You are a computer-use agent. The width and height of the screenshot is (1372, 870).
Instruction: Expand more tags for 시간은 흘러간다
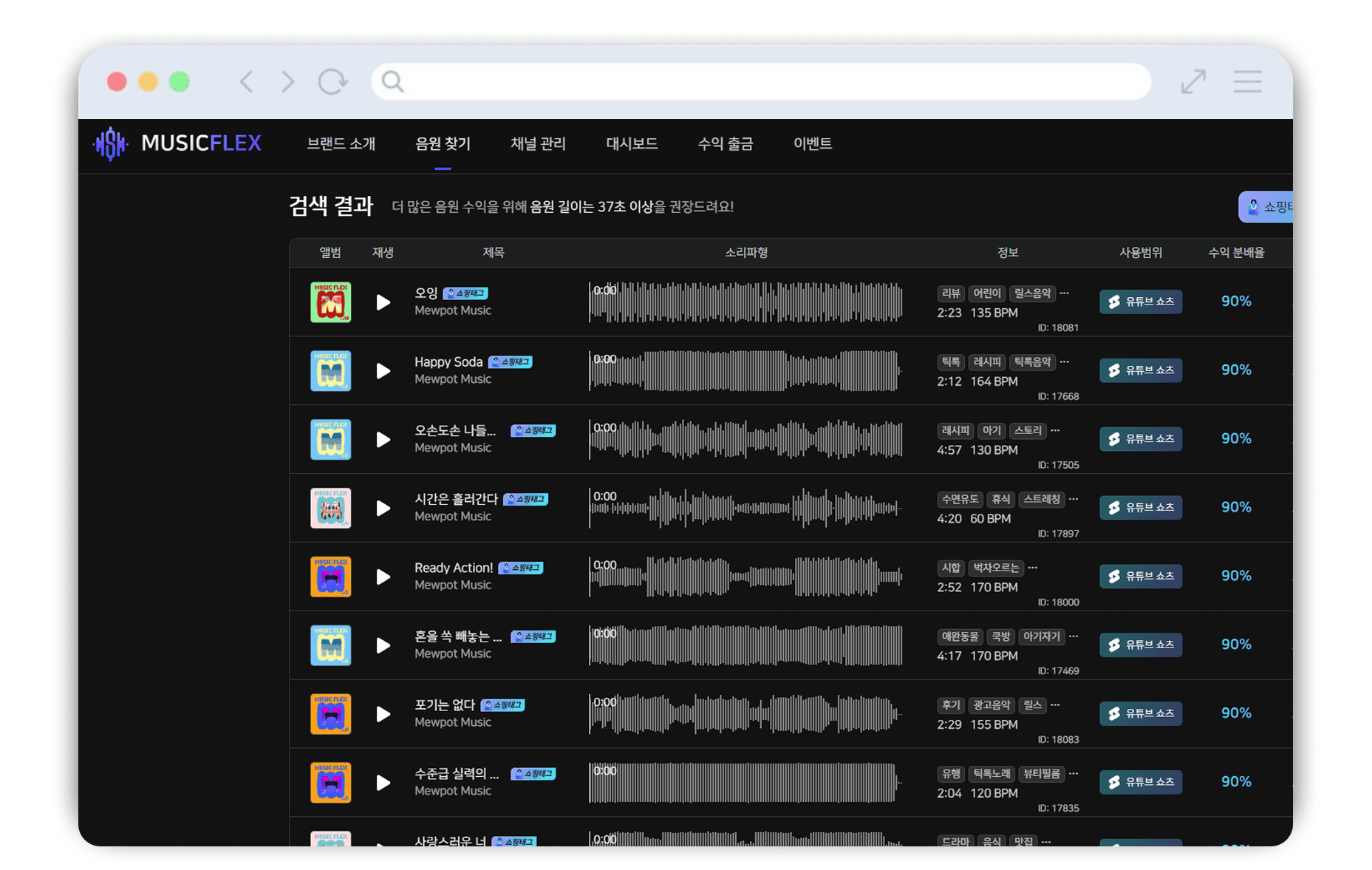pos(1074,499)
